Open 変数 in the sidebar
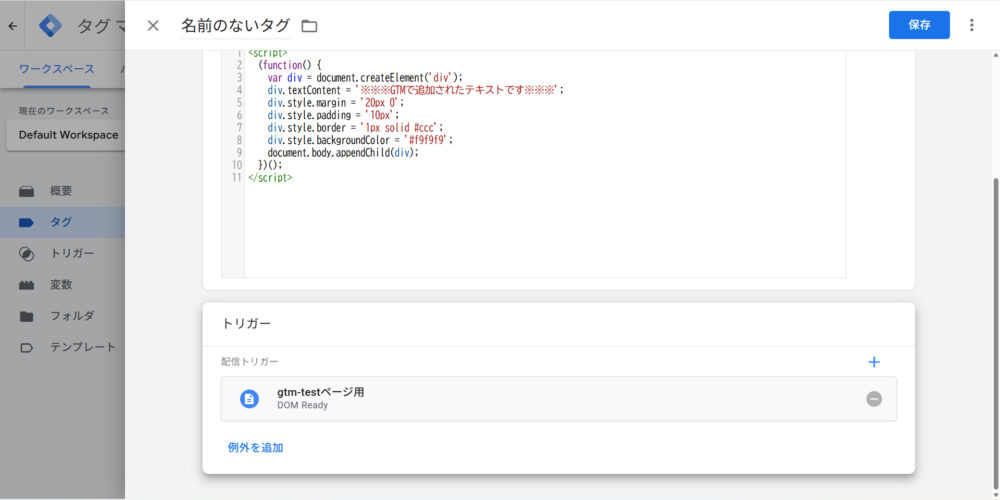 pyautogui.click(x=60, y=285)
